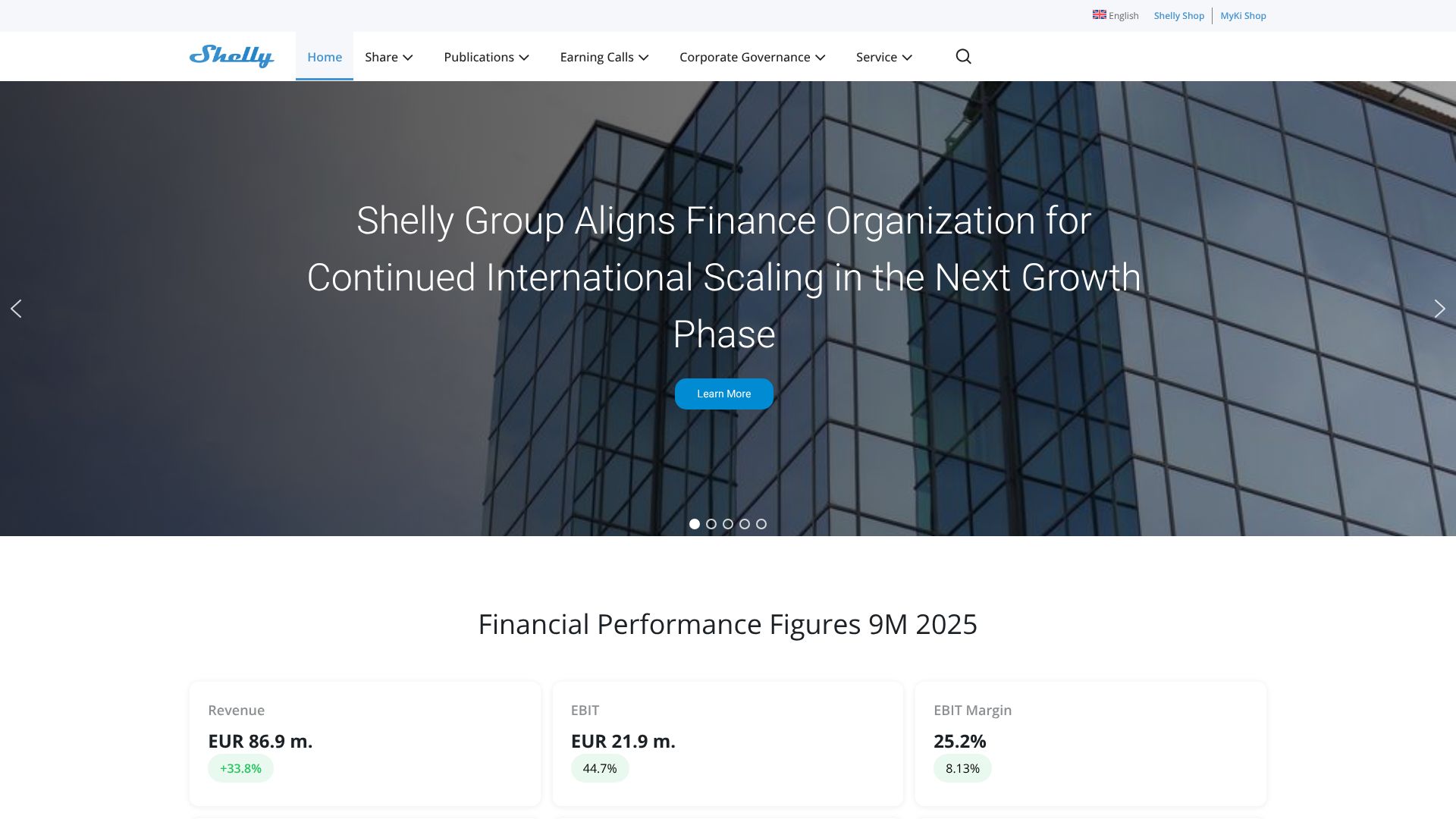Open the search magnifier icon
This screenshot has width=1456, height=819.
click(x=963, y=57)
